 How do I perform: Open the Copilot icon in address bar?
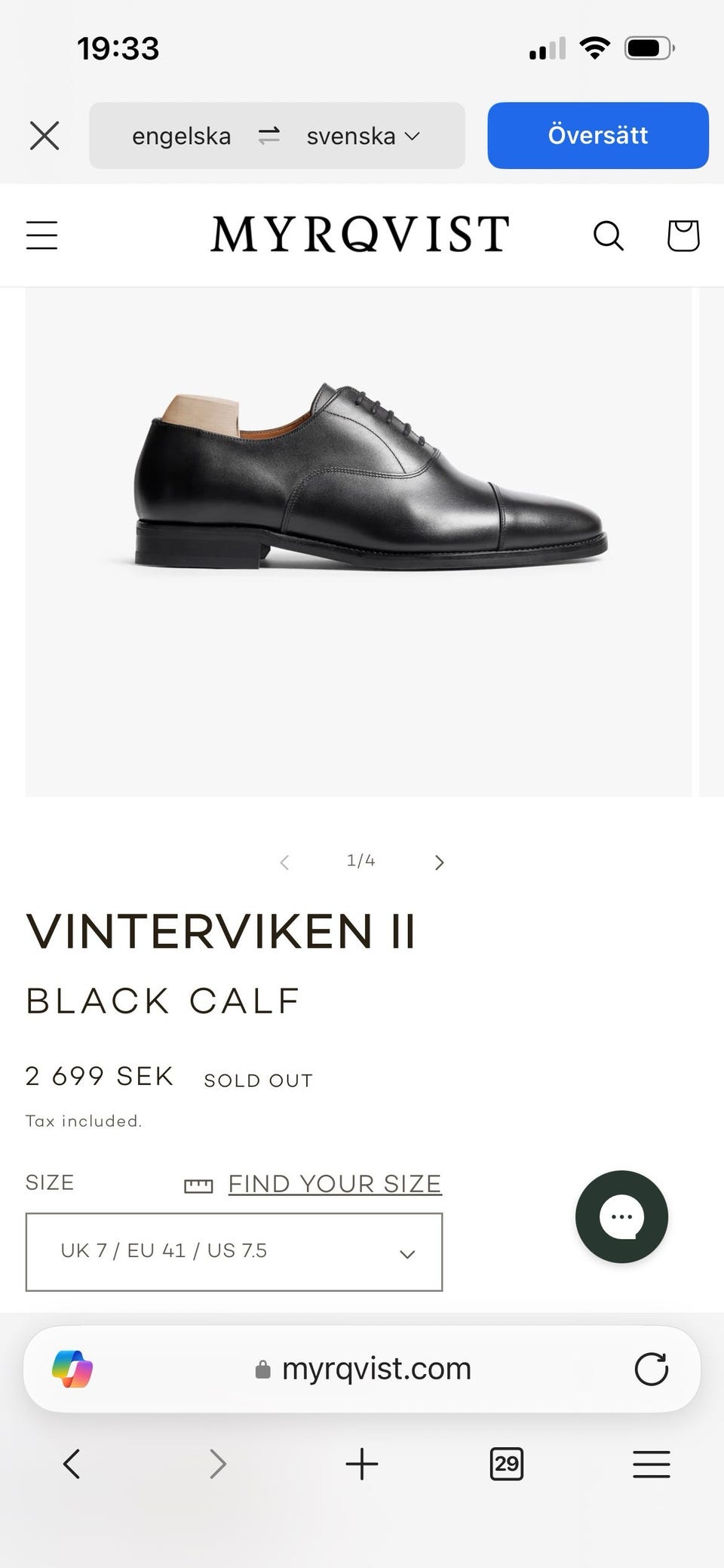(x=72, y=1369)
